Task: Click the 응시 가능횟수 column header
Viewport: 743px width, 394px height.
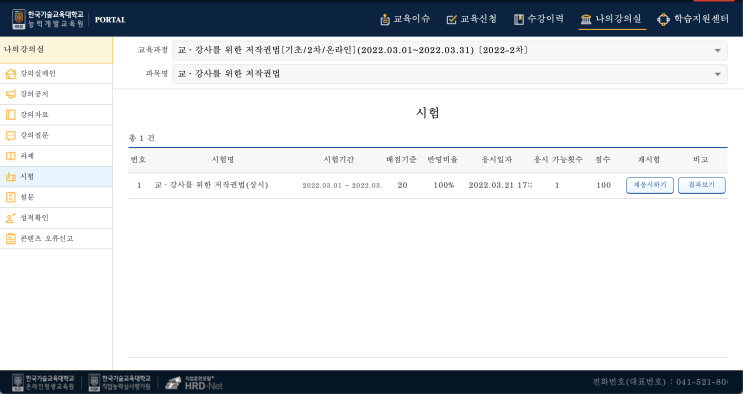Action: [558, 160]
